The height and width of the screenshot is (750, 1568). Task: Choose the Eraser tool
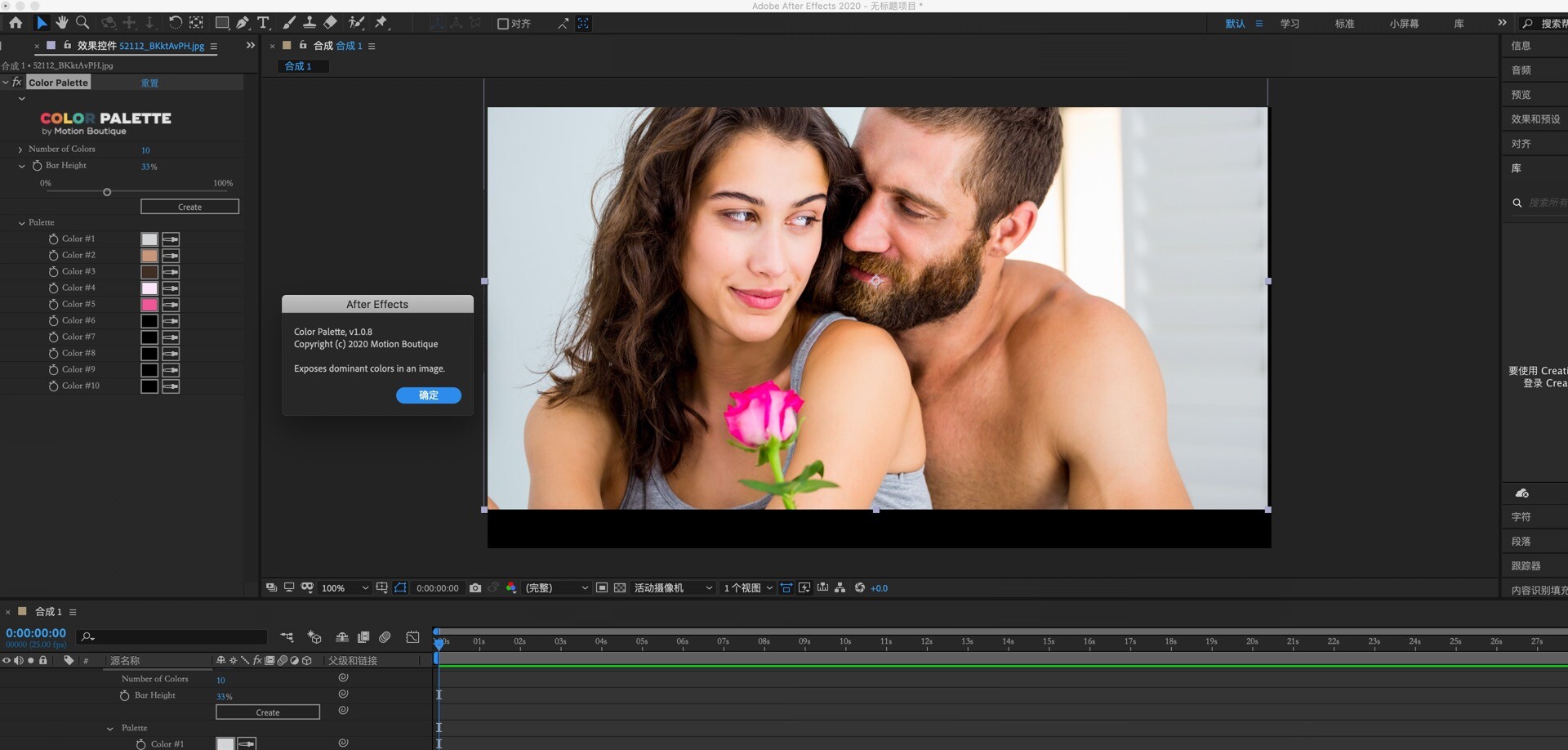pyautogui.click(x=330, y=23)
